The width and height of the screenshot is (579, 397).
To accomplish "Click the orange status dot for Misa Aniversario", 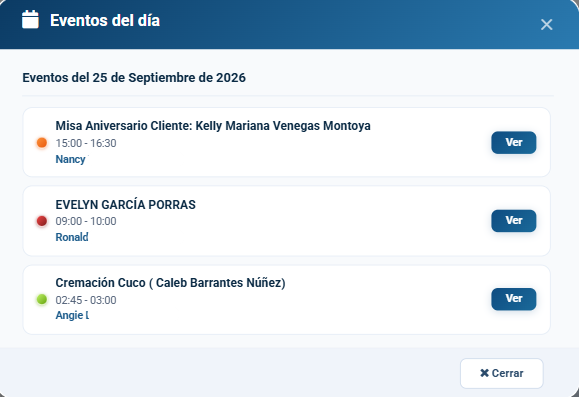I will pyautogui.click(x=42, y=143).
